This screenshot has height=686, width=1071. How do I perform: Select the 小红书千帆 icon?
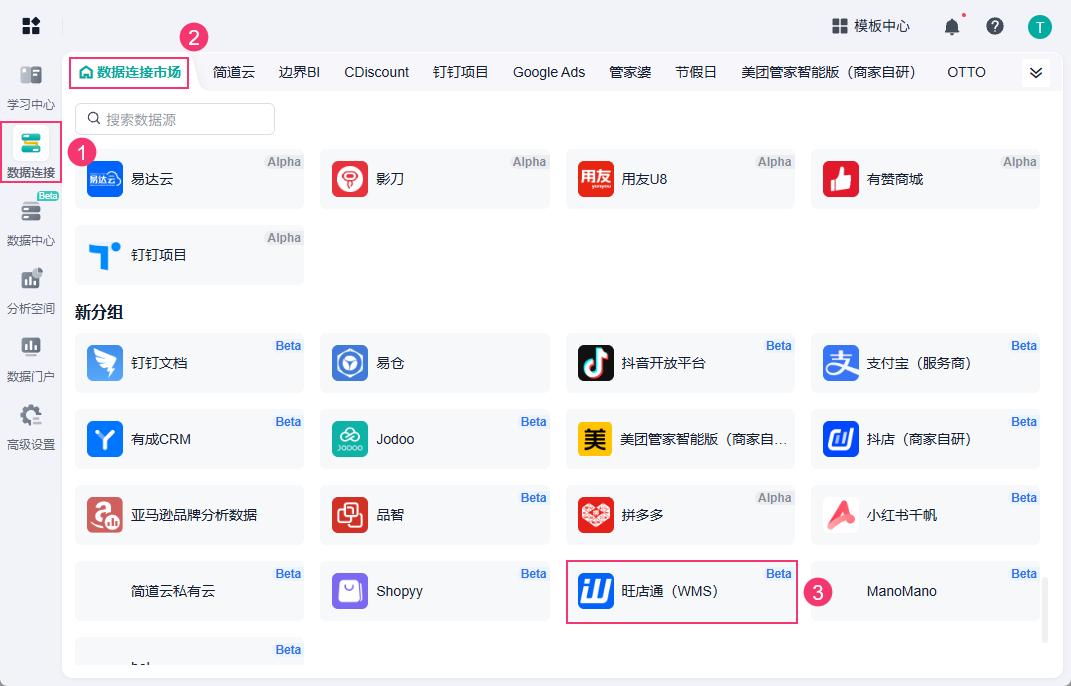[841, 514]
